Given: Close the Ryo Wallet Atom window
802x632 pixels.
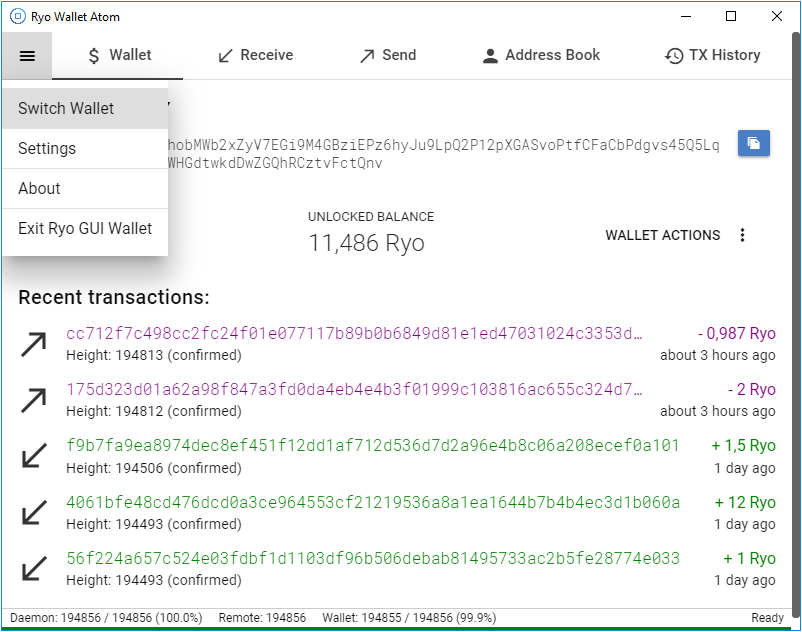Looking at the screenshot, I should click(777, 16).
